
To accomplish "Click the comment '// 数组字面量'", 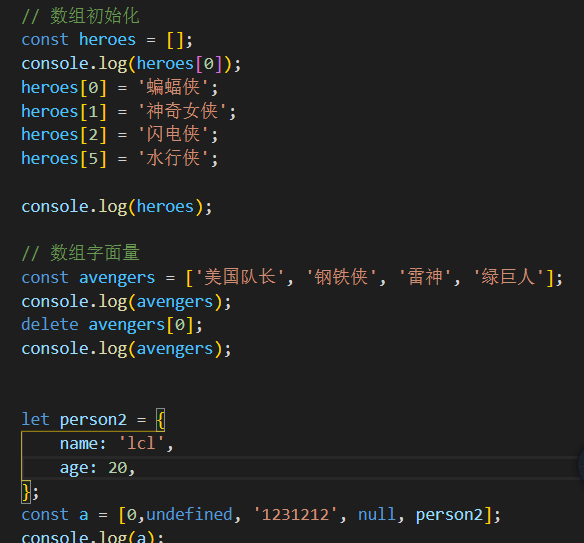I will pyautogui.click(x=80, y=253).
